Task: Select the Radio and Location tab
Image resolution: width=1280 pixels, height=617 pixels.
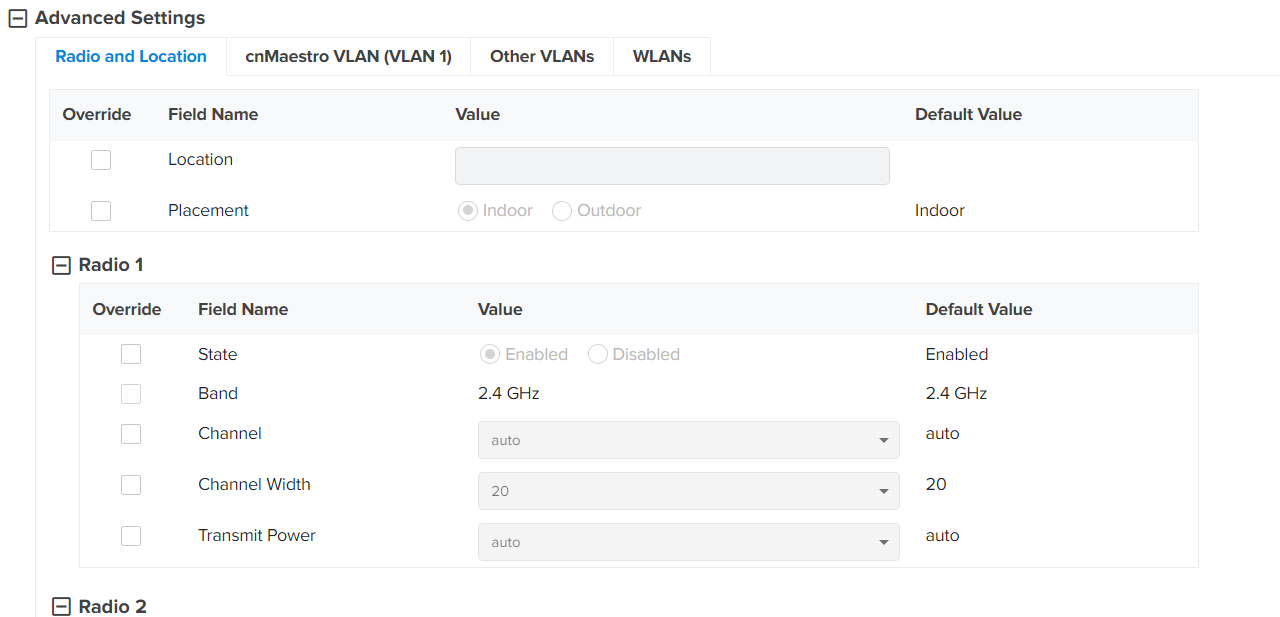Action: (x=131, y=57)
